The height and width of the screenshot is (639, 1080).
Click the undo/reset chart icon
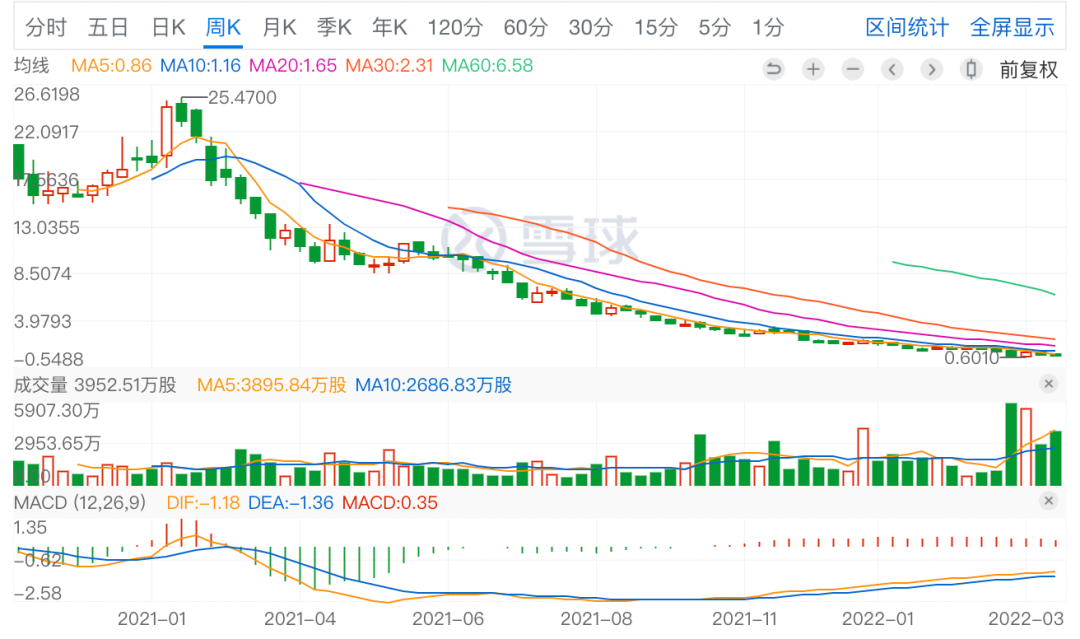pyautogui.click(x=774, y=69)
